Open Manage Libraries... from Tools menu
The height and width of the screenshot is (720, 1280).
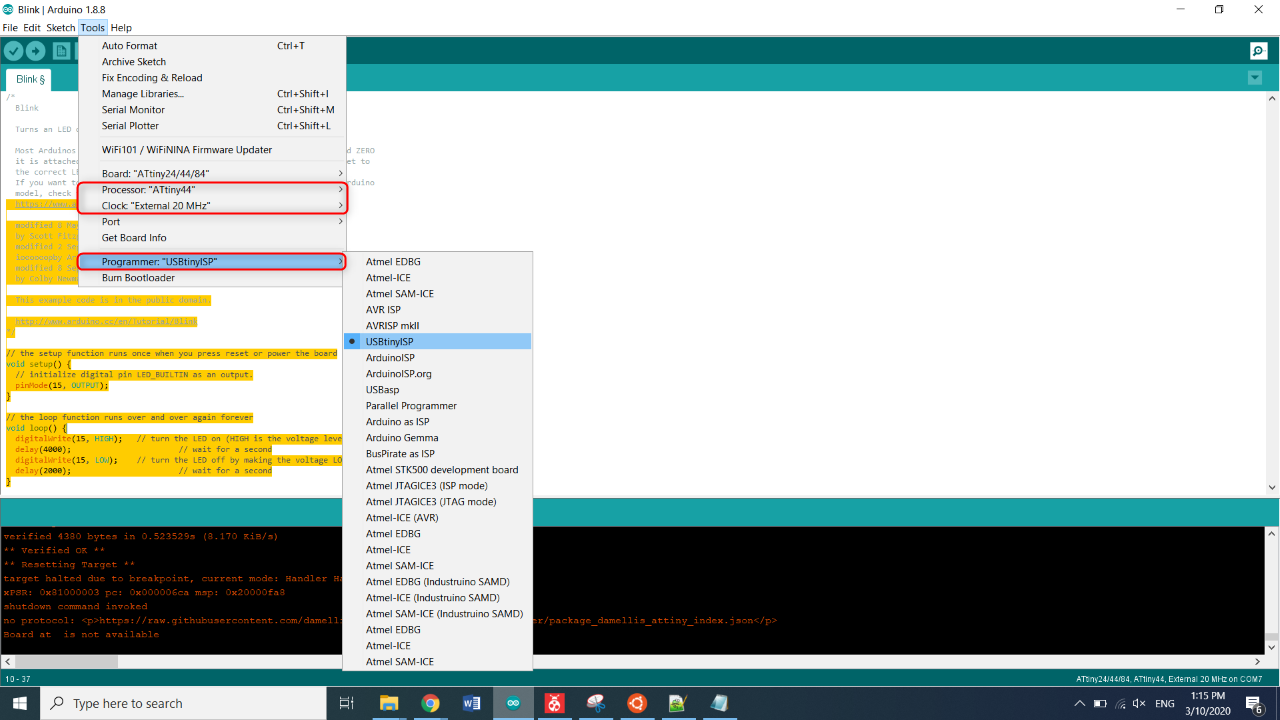(x=212, y=94)
